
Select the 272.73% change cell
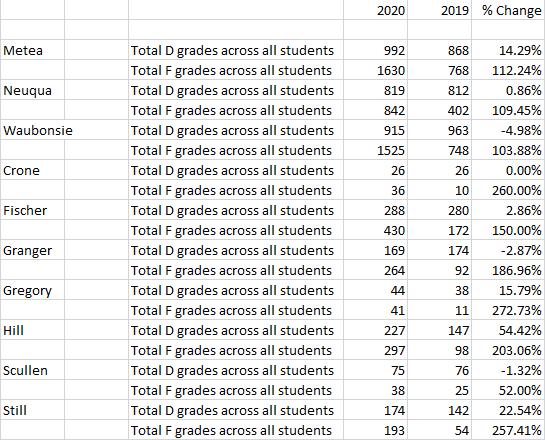[x=509, y=310]
